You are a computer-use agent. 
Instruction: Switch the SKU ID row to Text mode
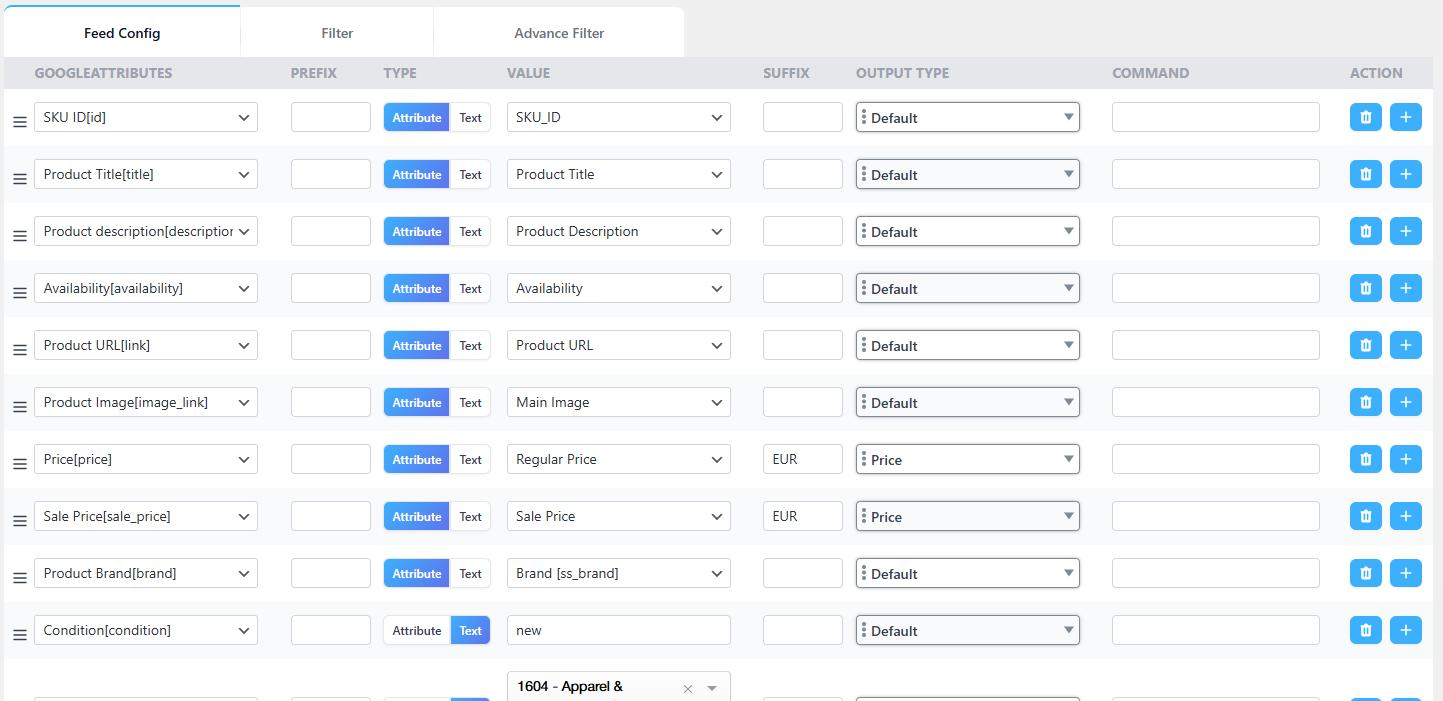coord(470,117)
